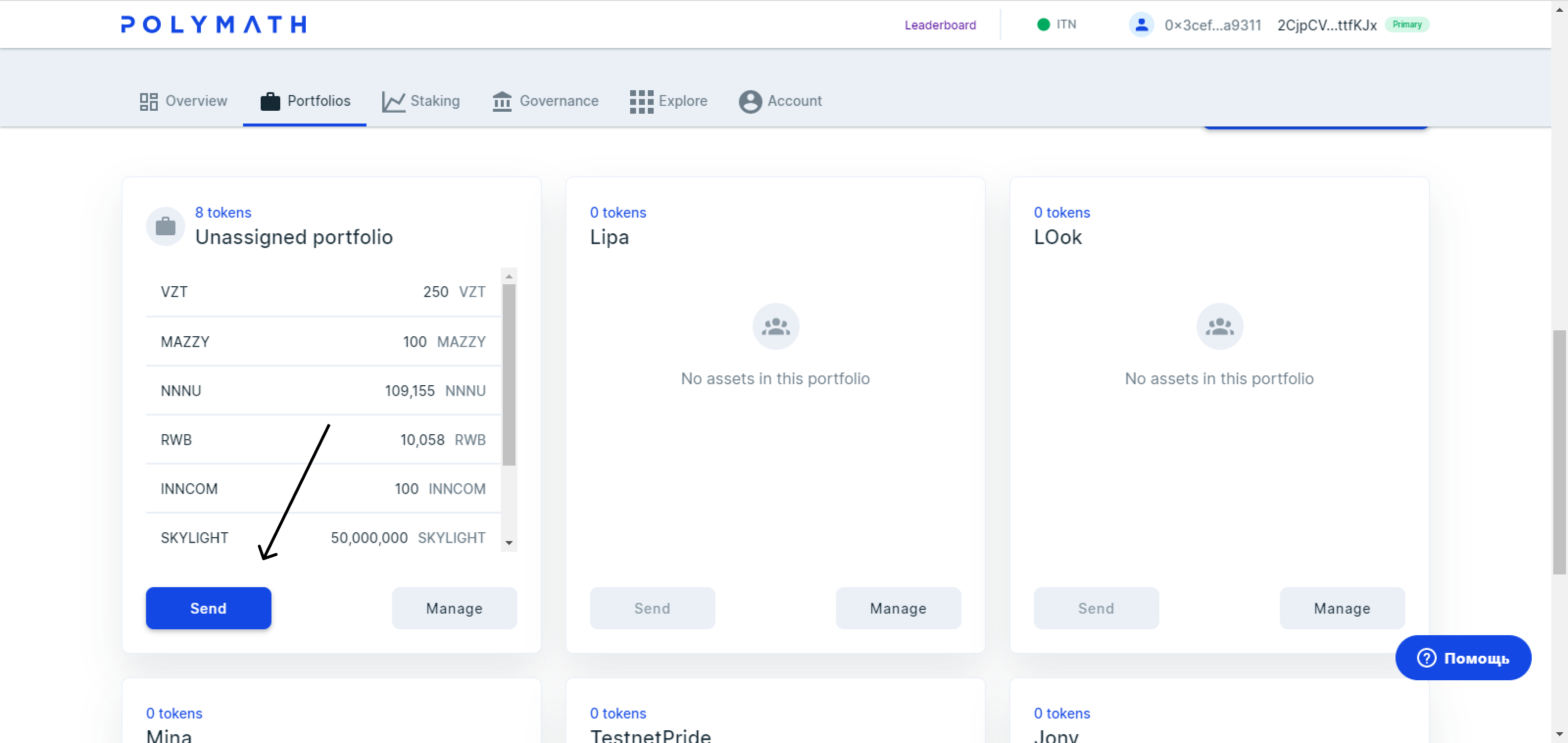This screenshot has height=743, width=1568.
Task: Open the Account tab
Action: click(781, 101)
